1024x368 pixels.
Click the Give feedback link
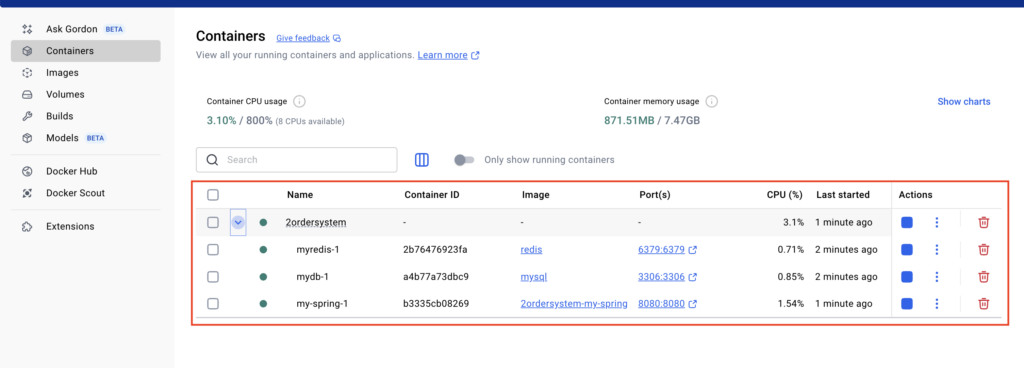click(x=308, y=38)
